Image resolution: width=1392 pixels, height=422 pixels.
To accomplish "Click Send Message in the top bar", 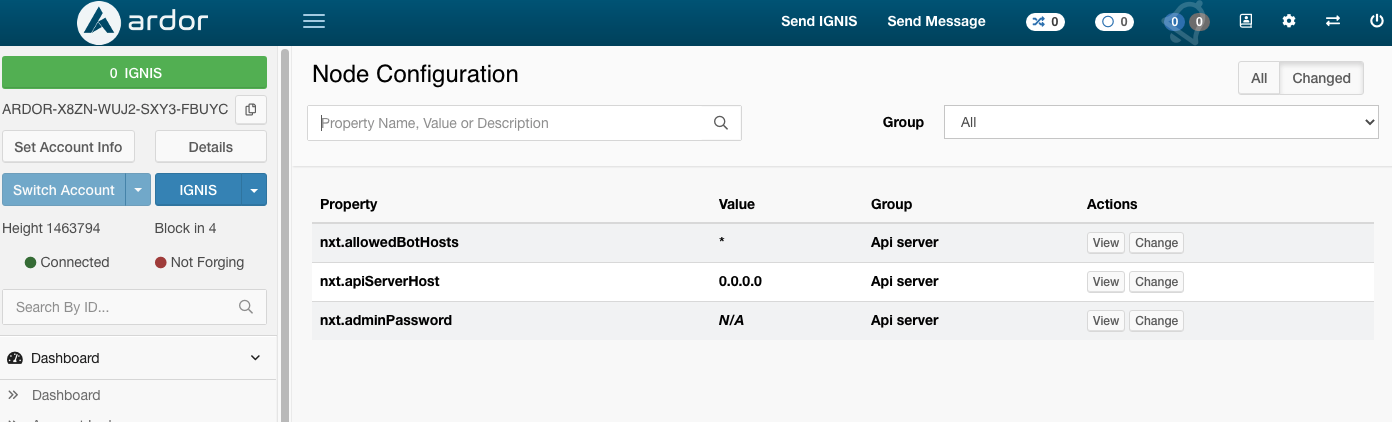I will tap(936, 21).
